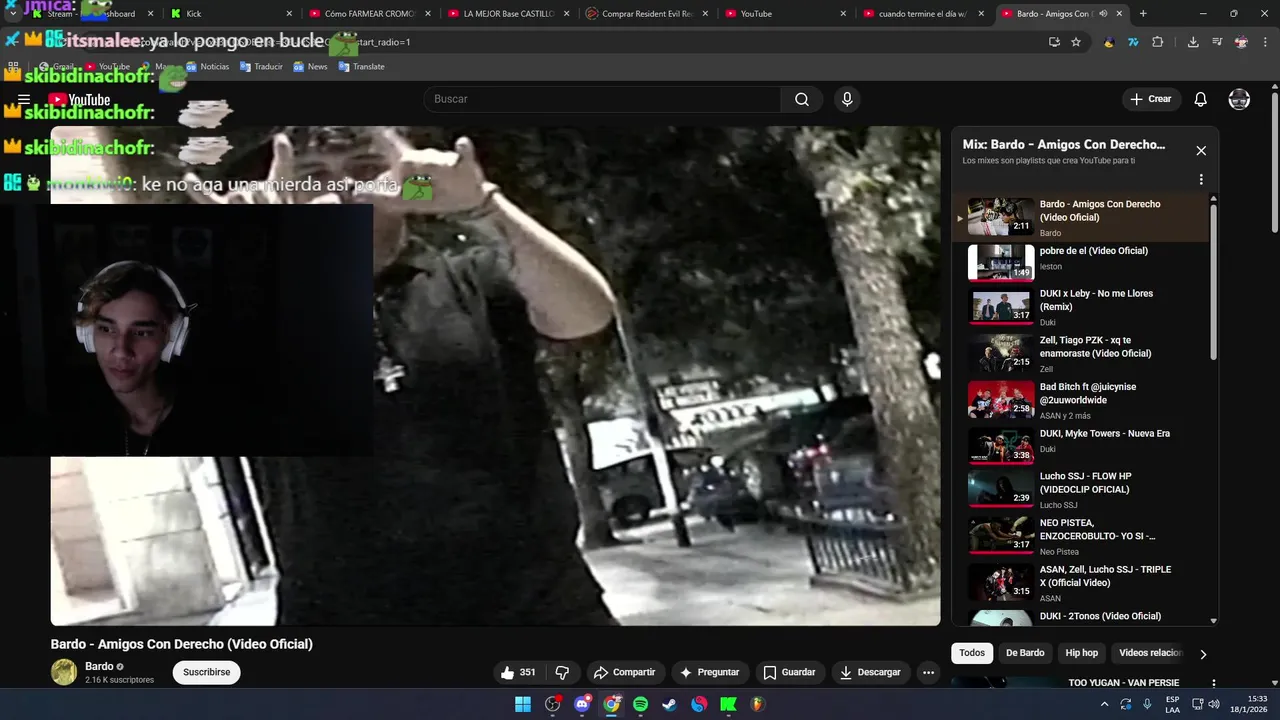Open options for TOO YUGAN video

coord(1214,683)
